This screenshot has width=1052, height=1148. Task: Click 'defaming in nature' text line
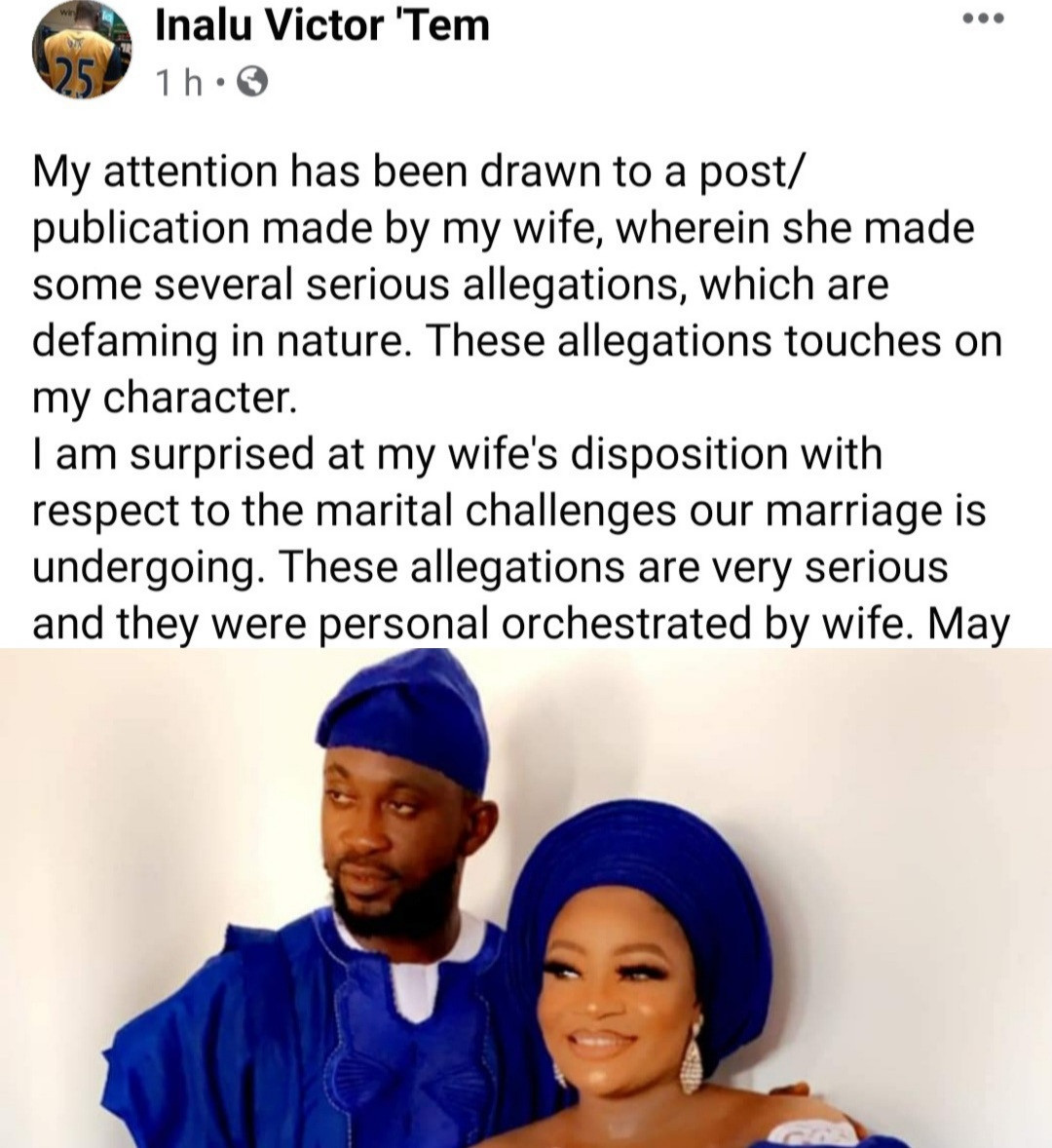516,342
